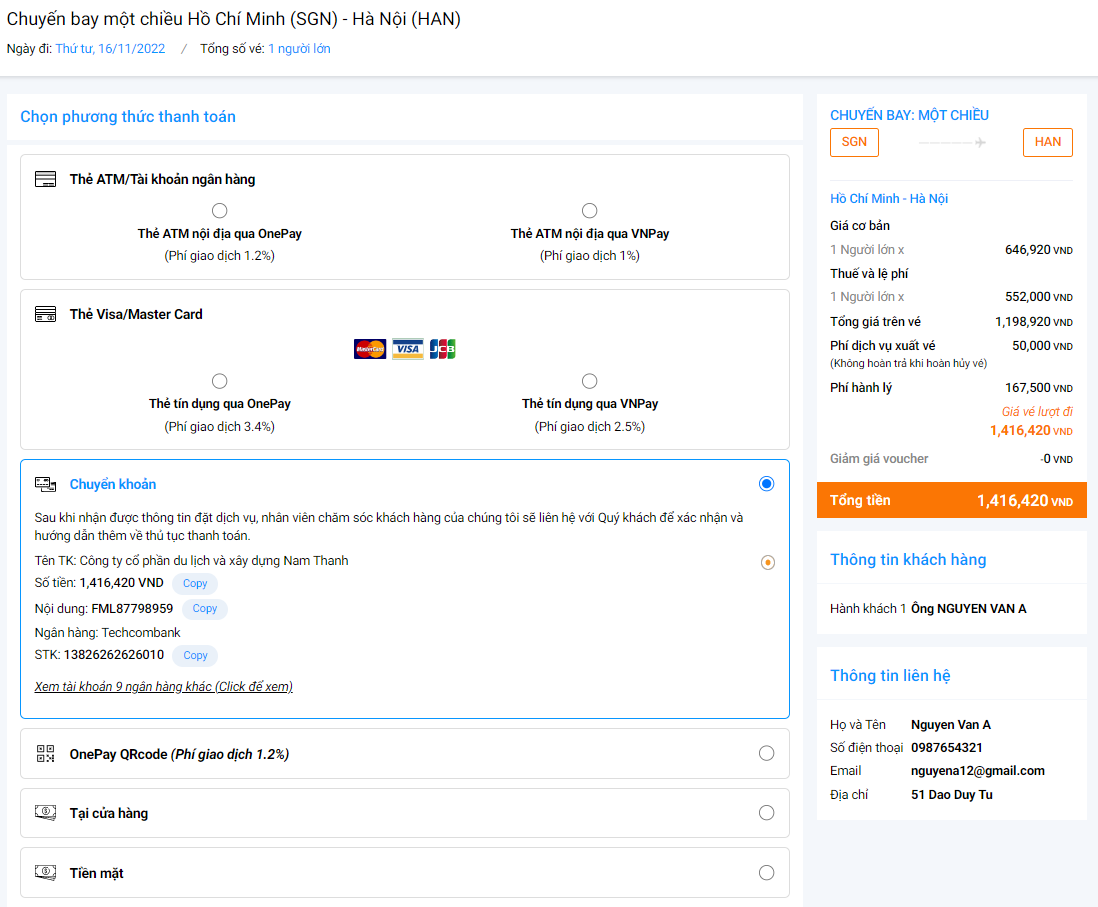The width and height of the screenshot is (1098, 907).
Task: Choose Thẻ tín dụng qua OnePay option
Action: tap(220, 381)
